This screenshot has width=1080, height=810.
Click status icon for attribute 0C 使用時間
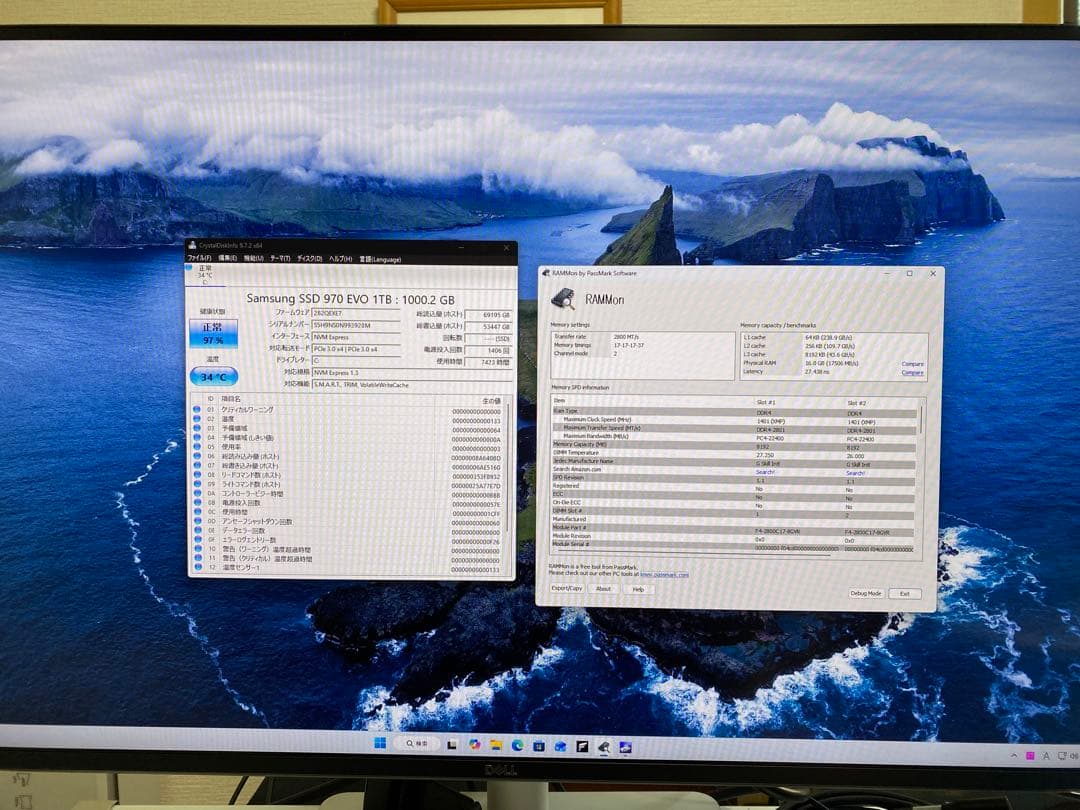coord(198,512)
